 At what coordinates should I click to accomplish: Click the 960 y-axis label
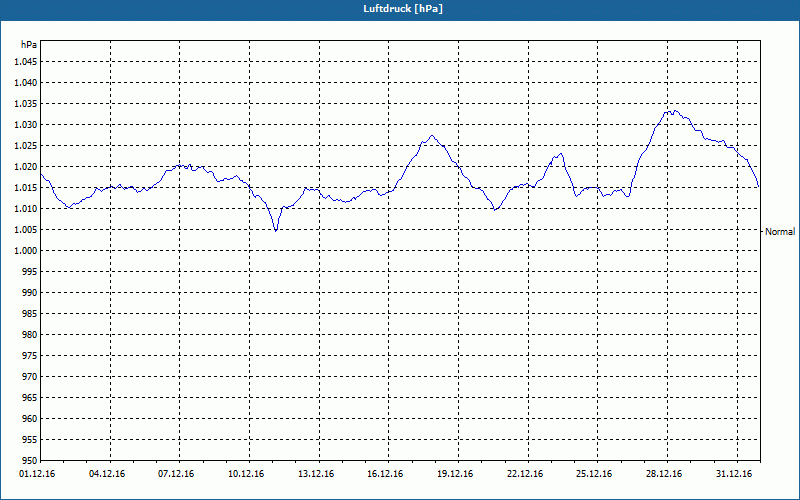point(30,419)
